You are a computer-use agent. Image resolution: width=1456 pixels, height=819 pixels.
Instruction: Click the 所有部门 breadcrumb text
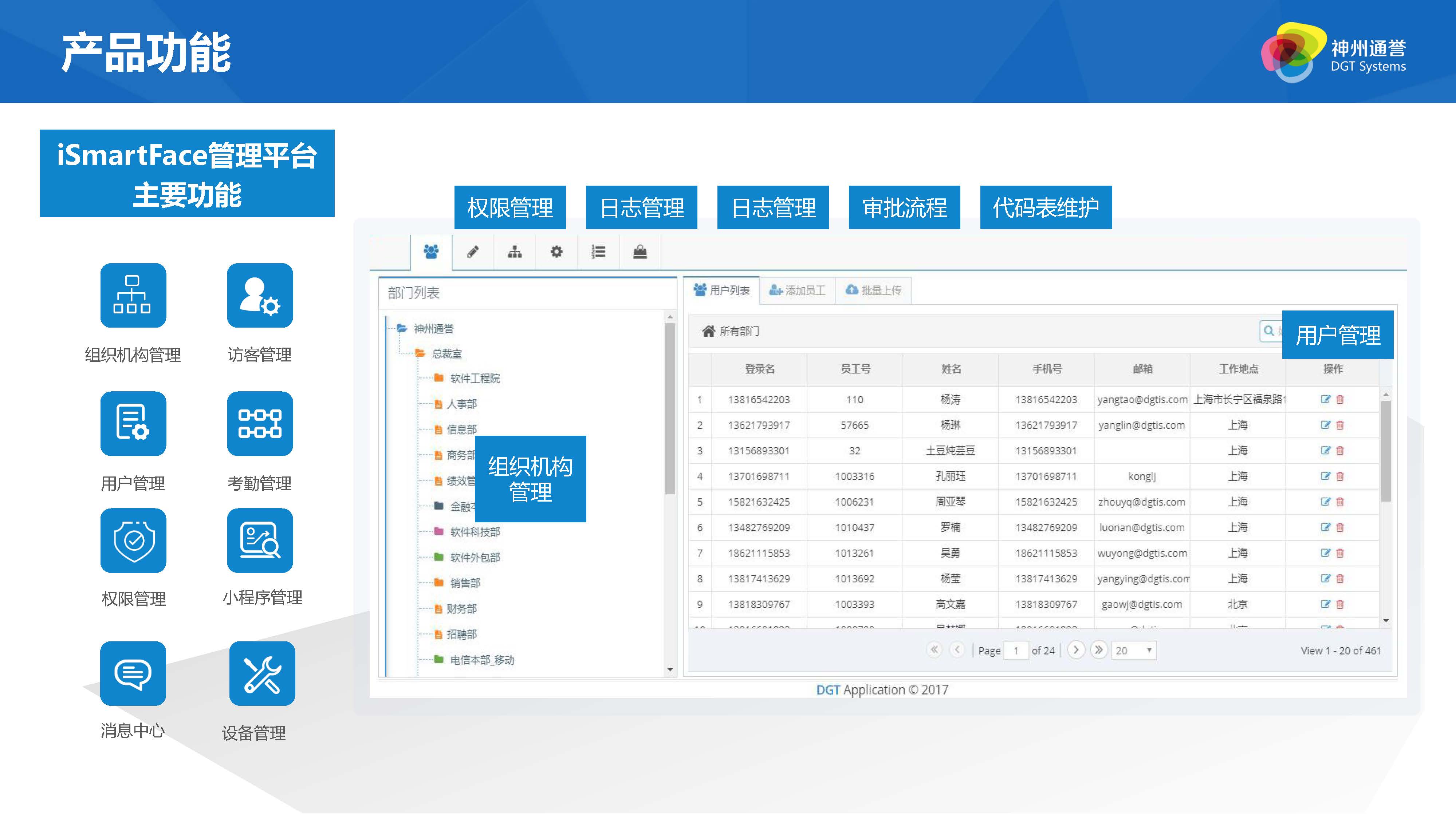coord(739,331)
